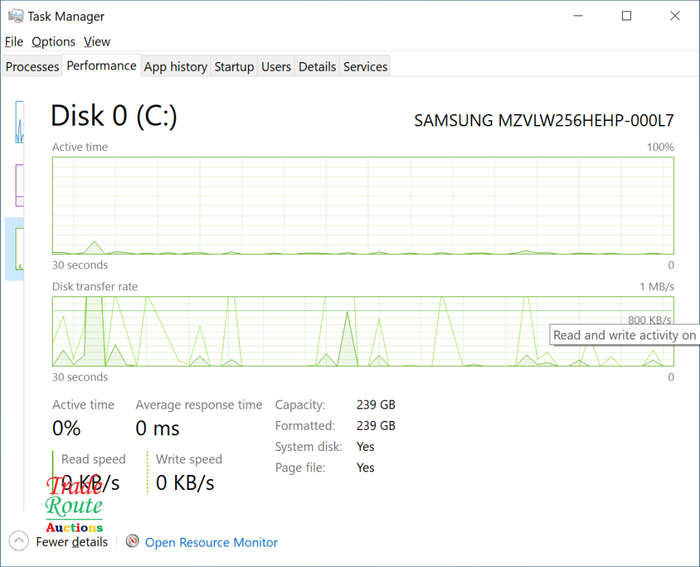Viewport: 700px width, 567px height.
Task: Switch to the Users tab
Action: click(x=276, y=67)
